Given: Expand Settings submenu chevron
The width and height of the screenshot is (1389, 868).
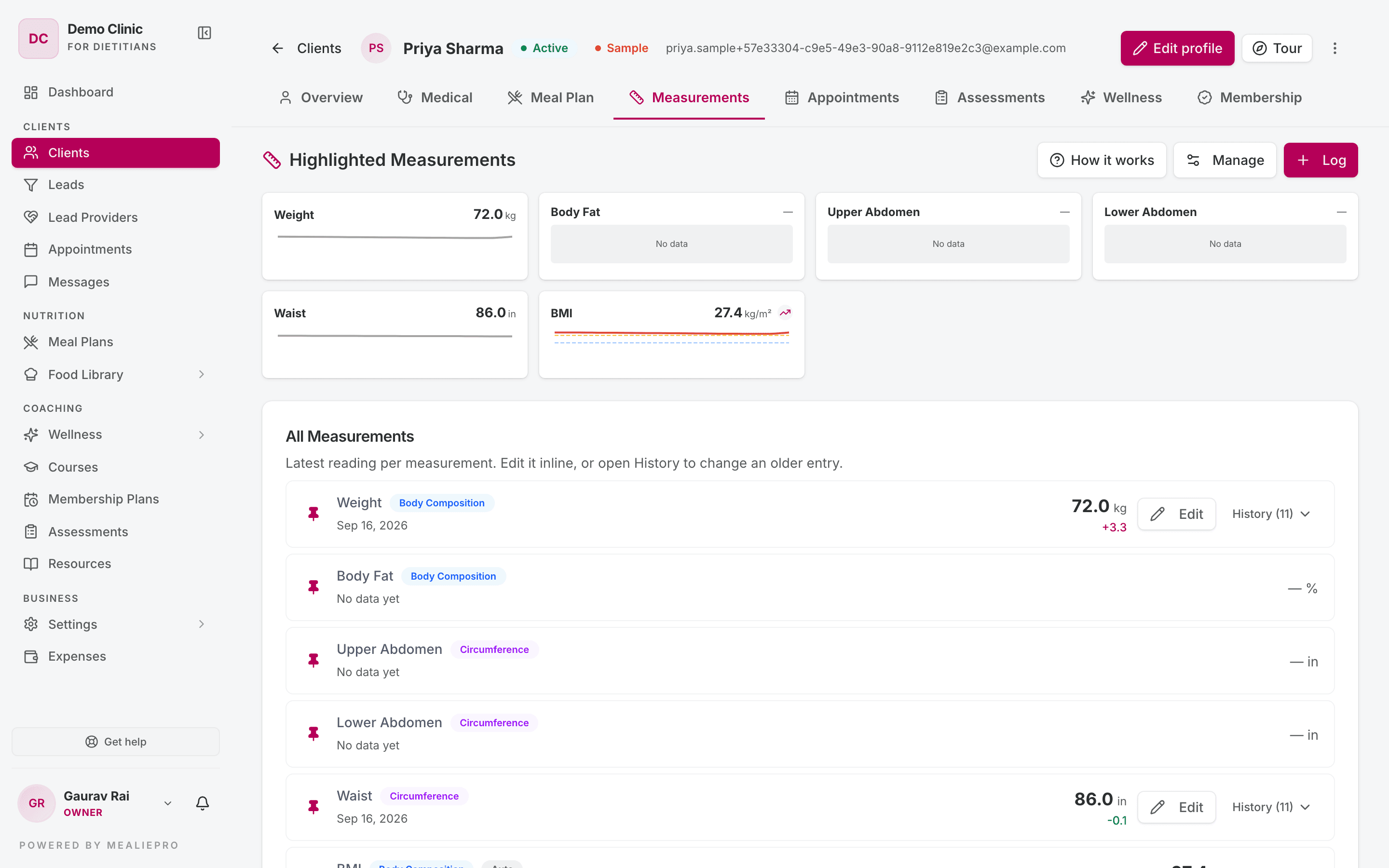Looking at the screenshot, I should point(202,624).
